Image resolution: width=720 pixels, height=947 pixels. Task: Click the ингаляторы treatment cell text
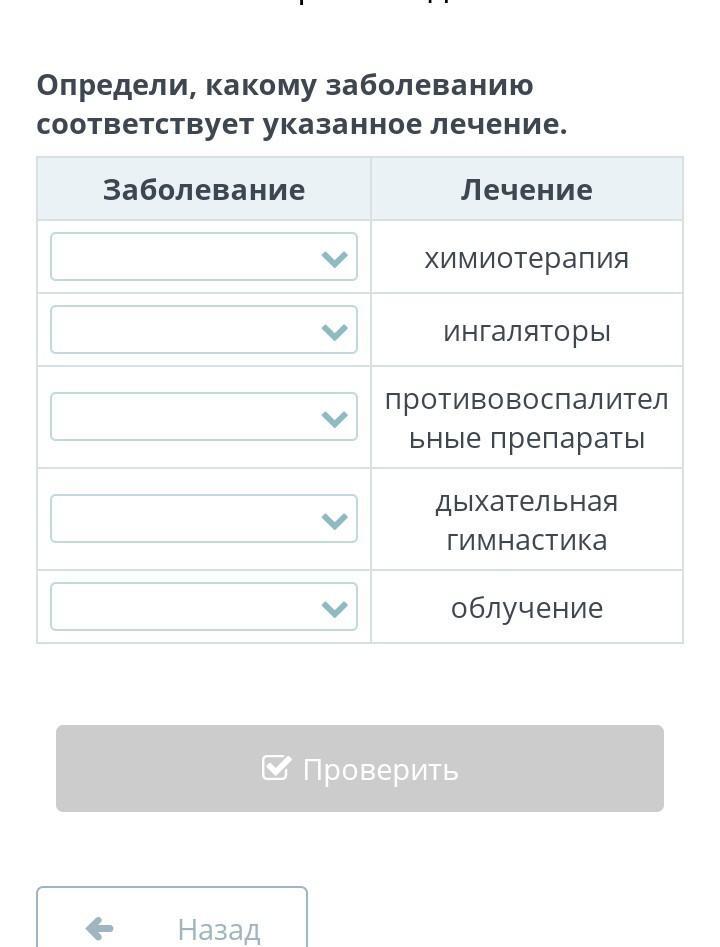coord(527,331)
